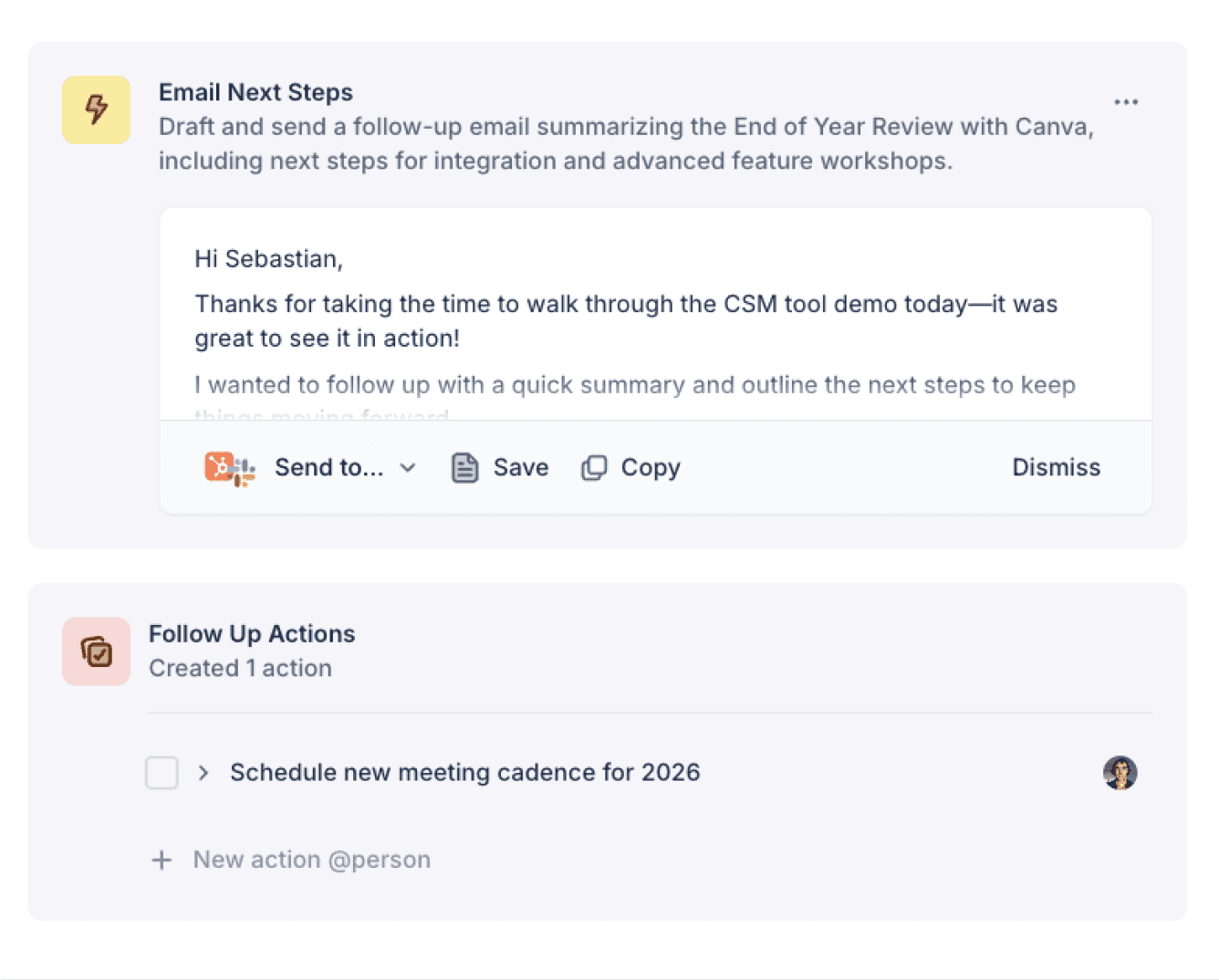The image size is (1219, 980).
Task: Click the HubSpot and Slack integrations icon
Action: [229, 468]
